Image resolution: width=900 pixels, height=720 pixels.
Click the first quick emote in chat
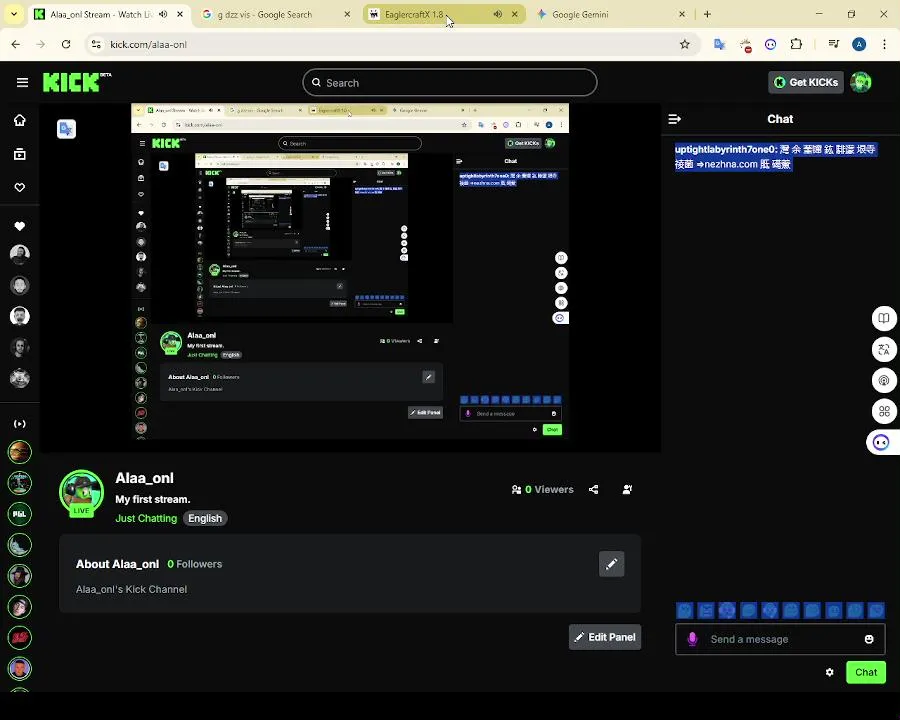pos(685,610)
